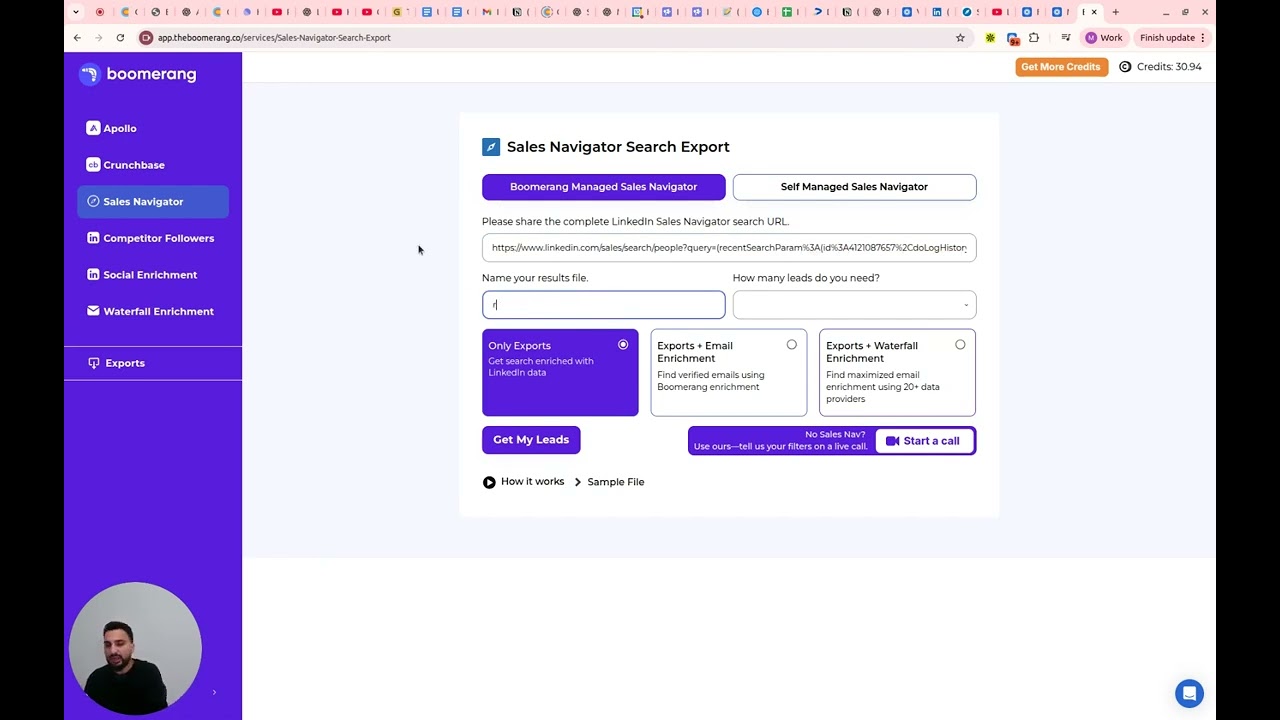Click Get My Leads button
This screenshot has width=1280, height=720.
(531, 440)
